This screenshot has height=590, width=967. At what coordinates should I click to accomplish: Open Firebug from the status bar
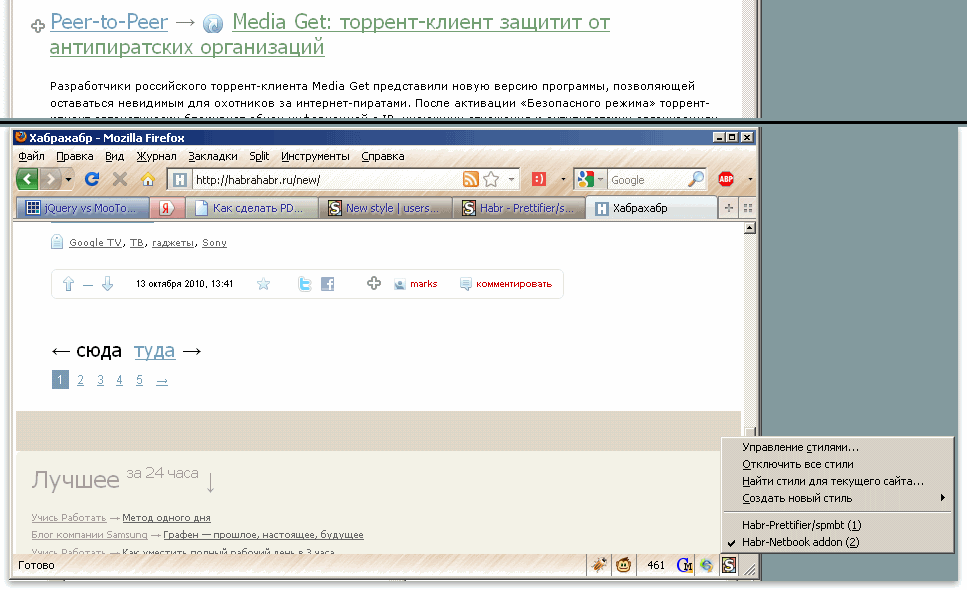(x=599, y=565)
